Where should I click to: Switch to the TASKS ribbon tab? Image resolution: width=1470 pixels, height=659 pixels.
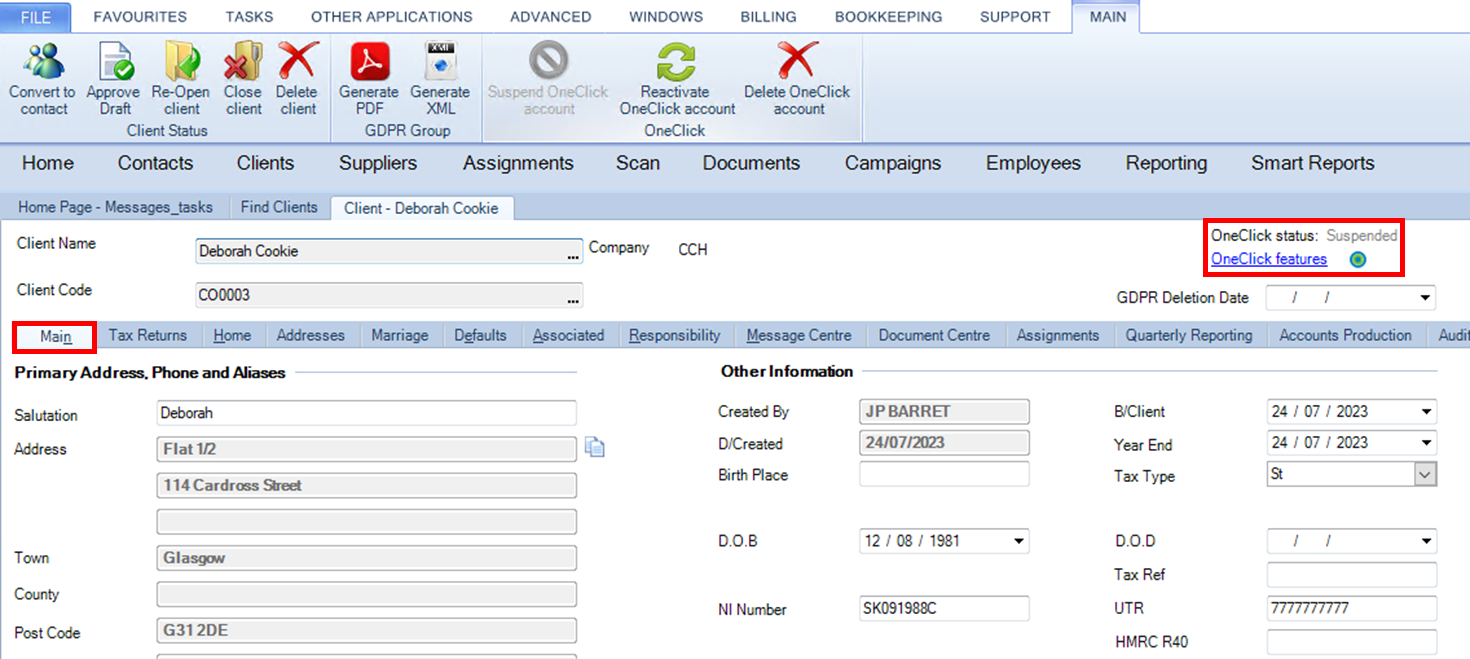tap(249, 17)
